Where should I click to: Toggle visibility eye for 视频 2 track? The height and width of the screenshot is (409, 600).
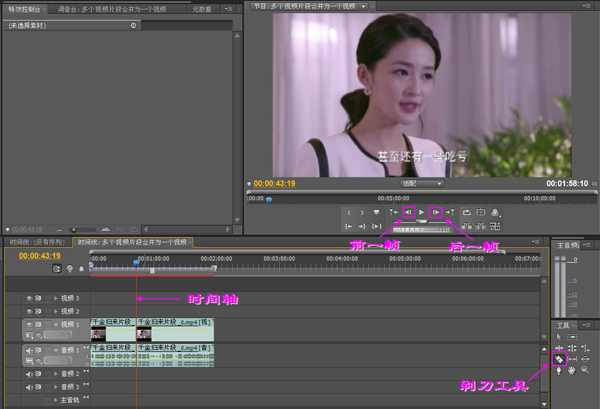coord(29,311)
